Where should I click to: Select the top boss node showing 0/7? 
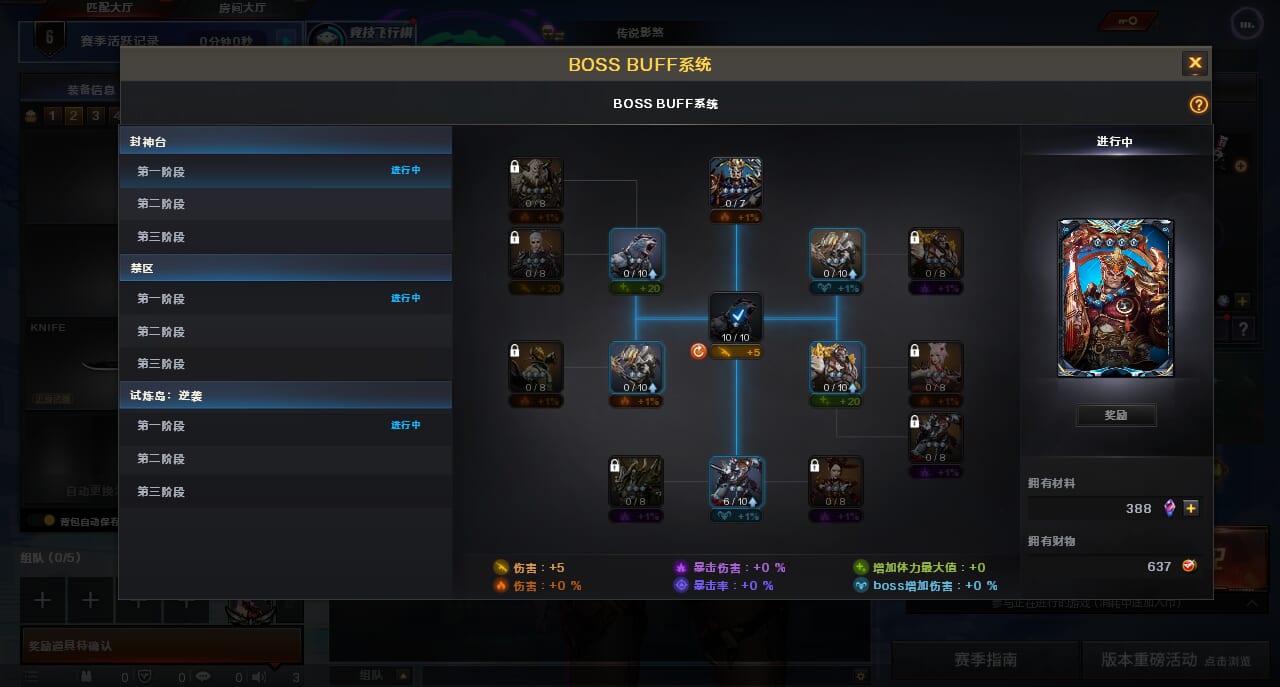(736, 184)
